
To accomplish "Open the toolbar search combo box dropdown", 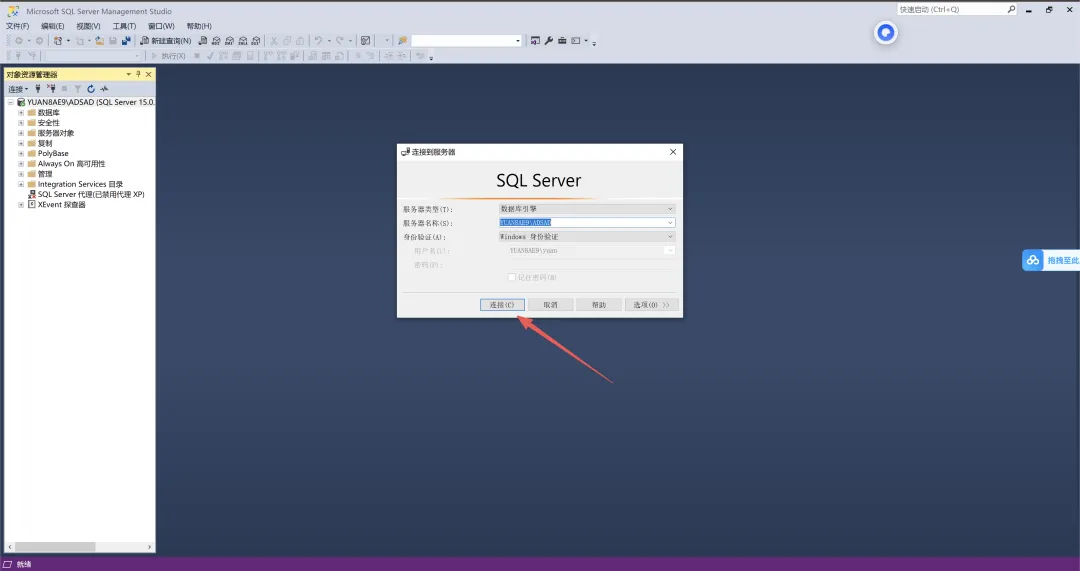I will click(x=518, y=41).
